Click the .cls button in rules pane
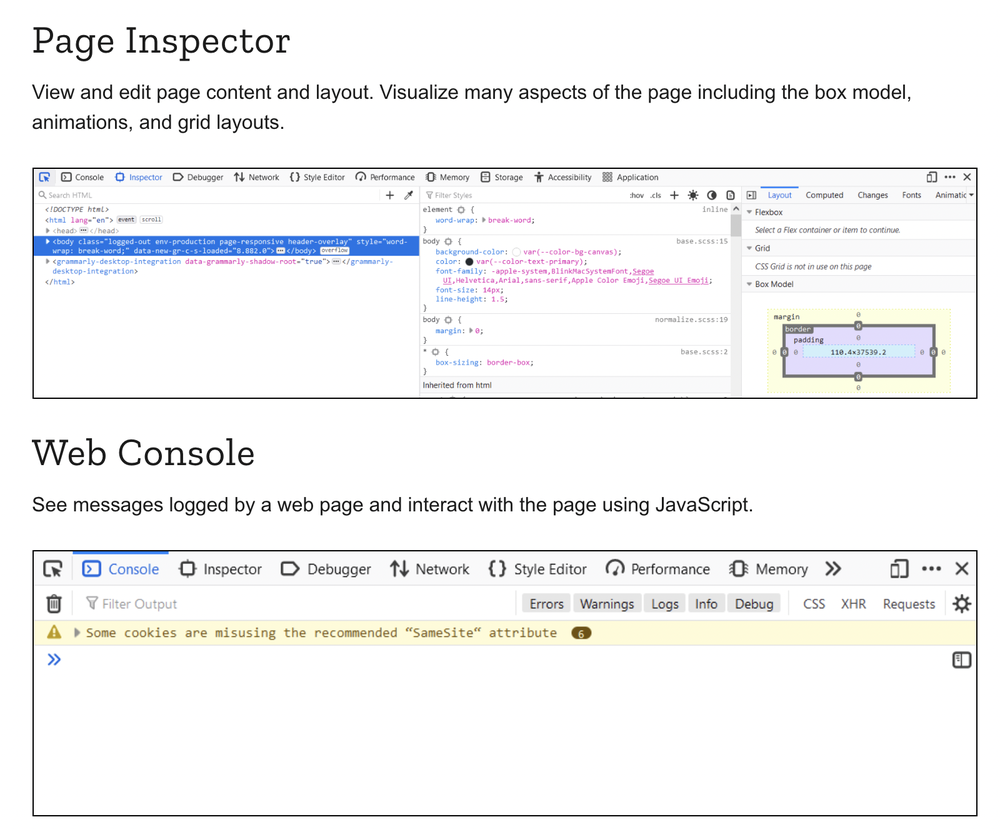The image size is (1000, 829). pyautogui.click(x=656, y=195)
